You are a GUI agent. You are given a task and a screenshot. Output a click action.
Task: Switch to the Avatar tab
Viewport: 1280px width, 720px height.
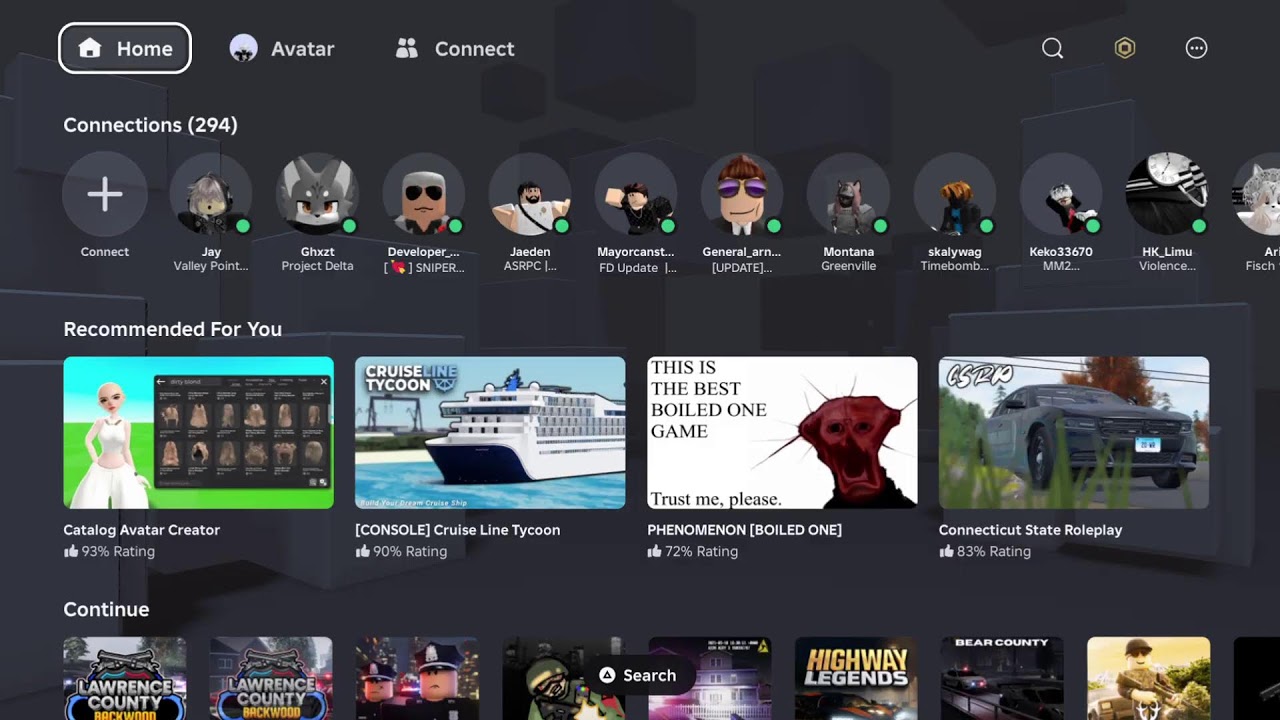[282, 48]
